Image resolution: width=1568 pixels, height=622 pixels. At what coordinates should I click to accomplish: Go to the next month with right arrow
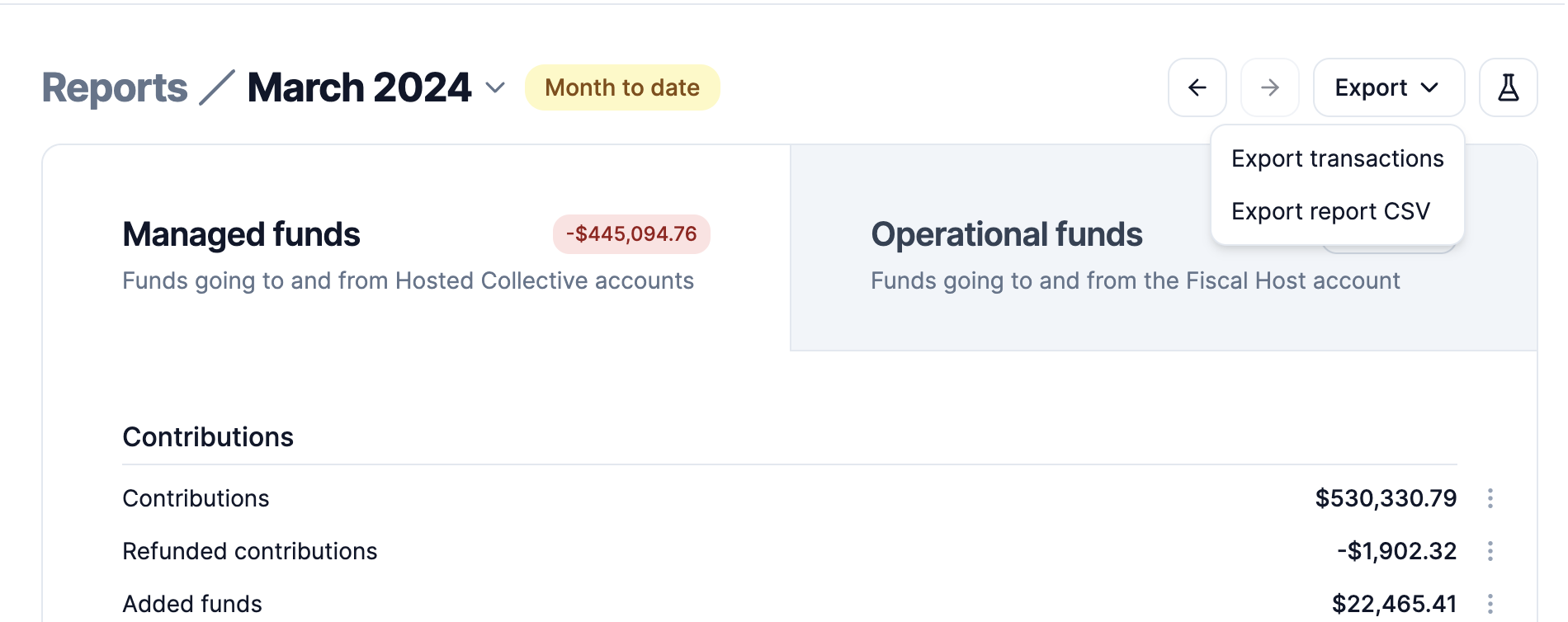click(1269, 87)
